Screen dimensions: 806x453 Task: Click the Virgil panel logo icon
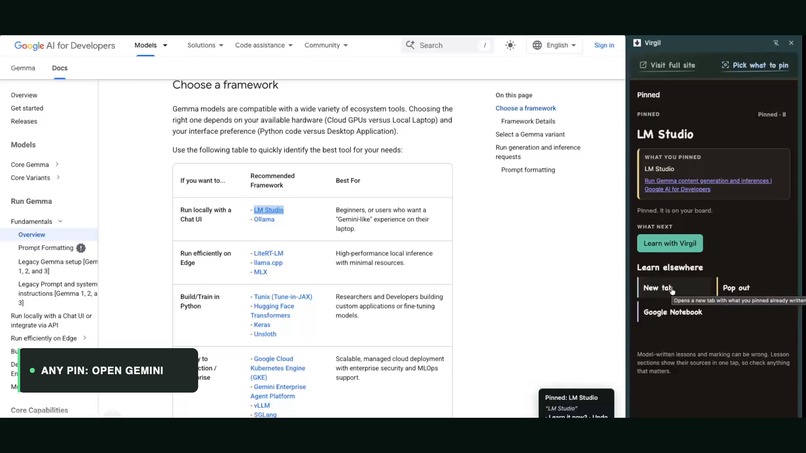637,43
